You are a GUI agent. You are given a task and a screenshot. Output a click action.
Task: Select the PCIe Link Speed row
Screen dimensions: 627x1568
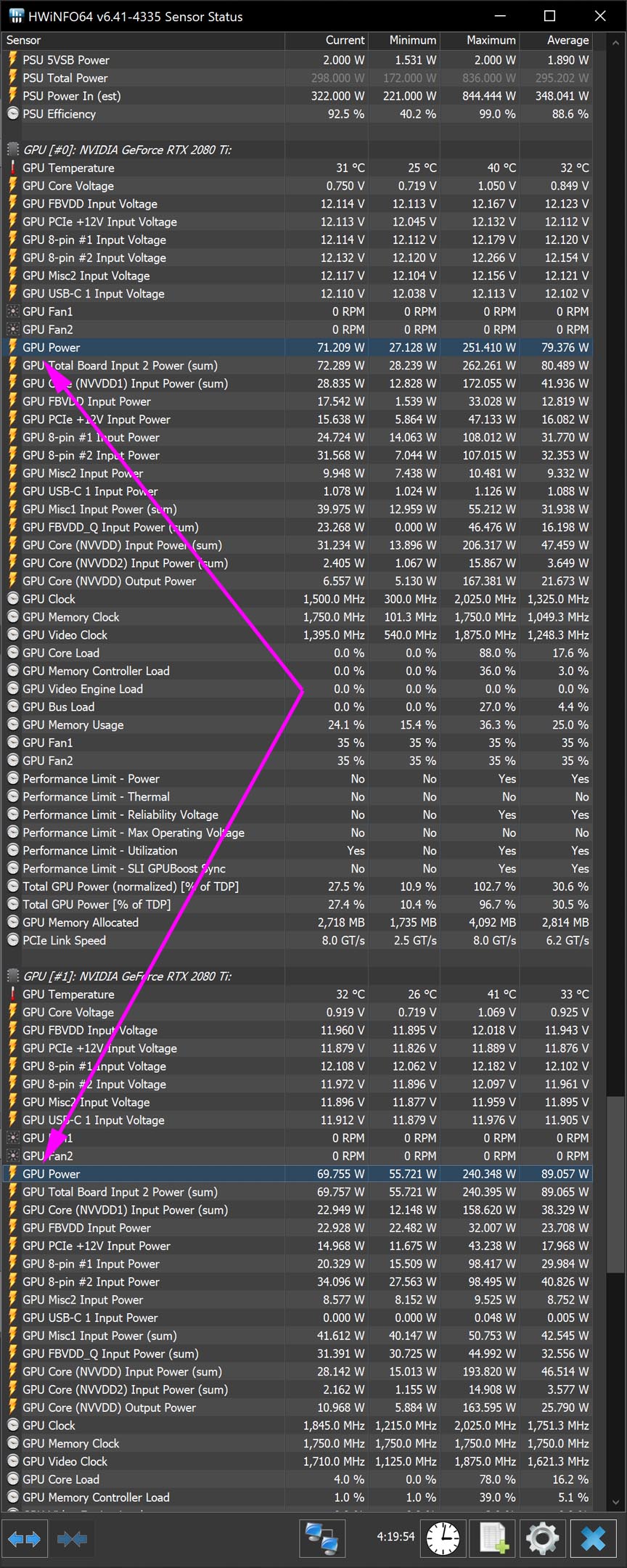(297, 940)
